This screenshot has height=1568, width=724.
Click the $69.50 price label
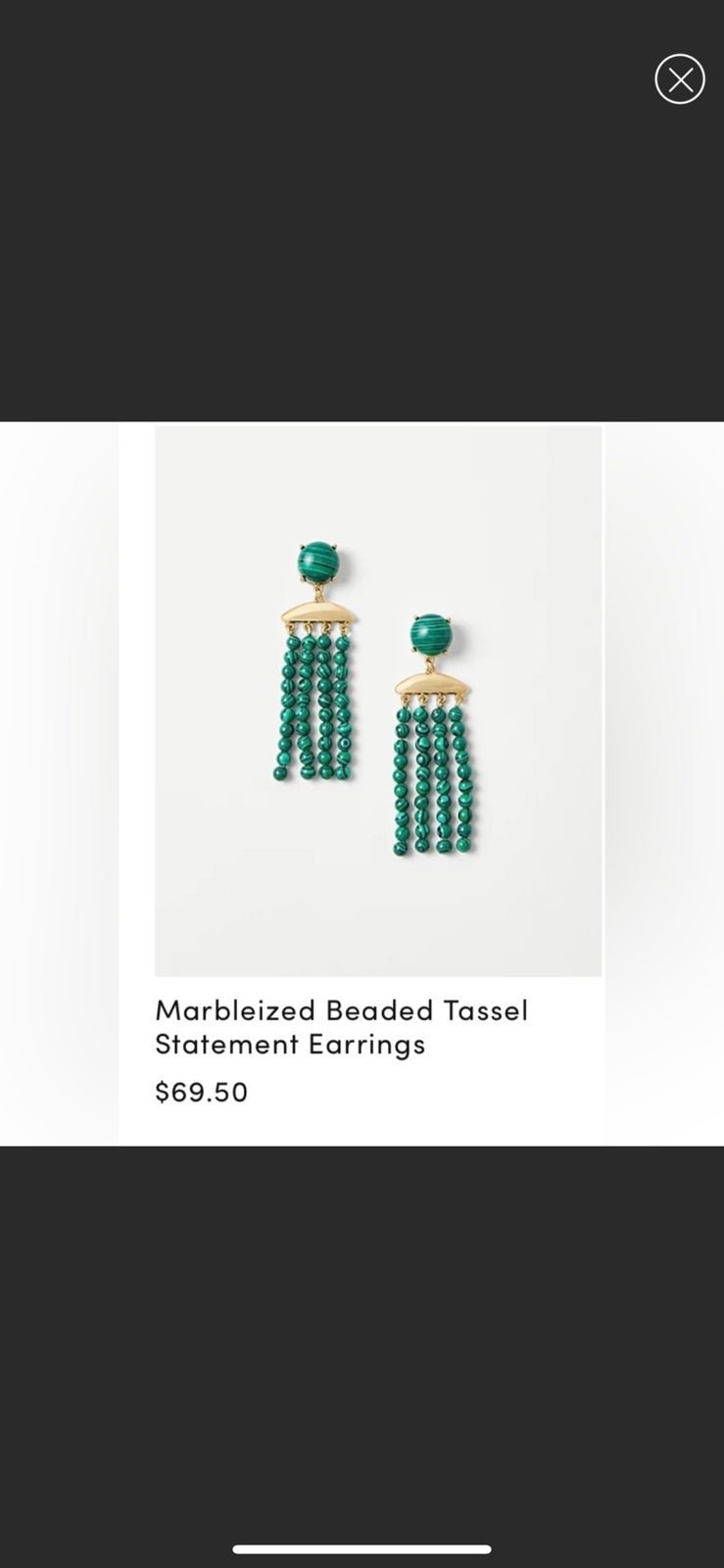[202, 1092]
